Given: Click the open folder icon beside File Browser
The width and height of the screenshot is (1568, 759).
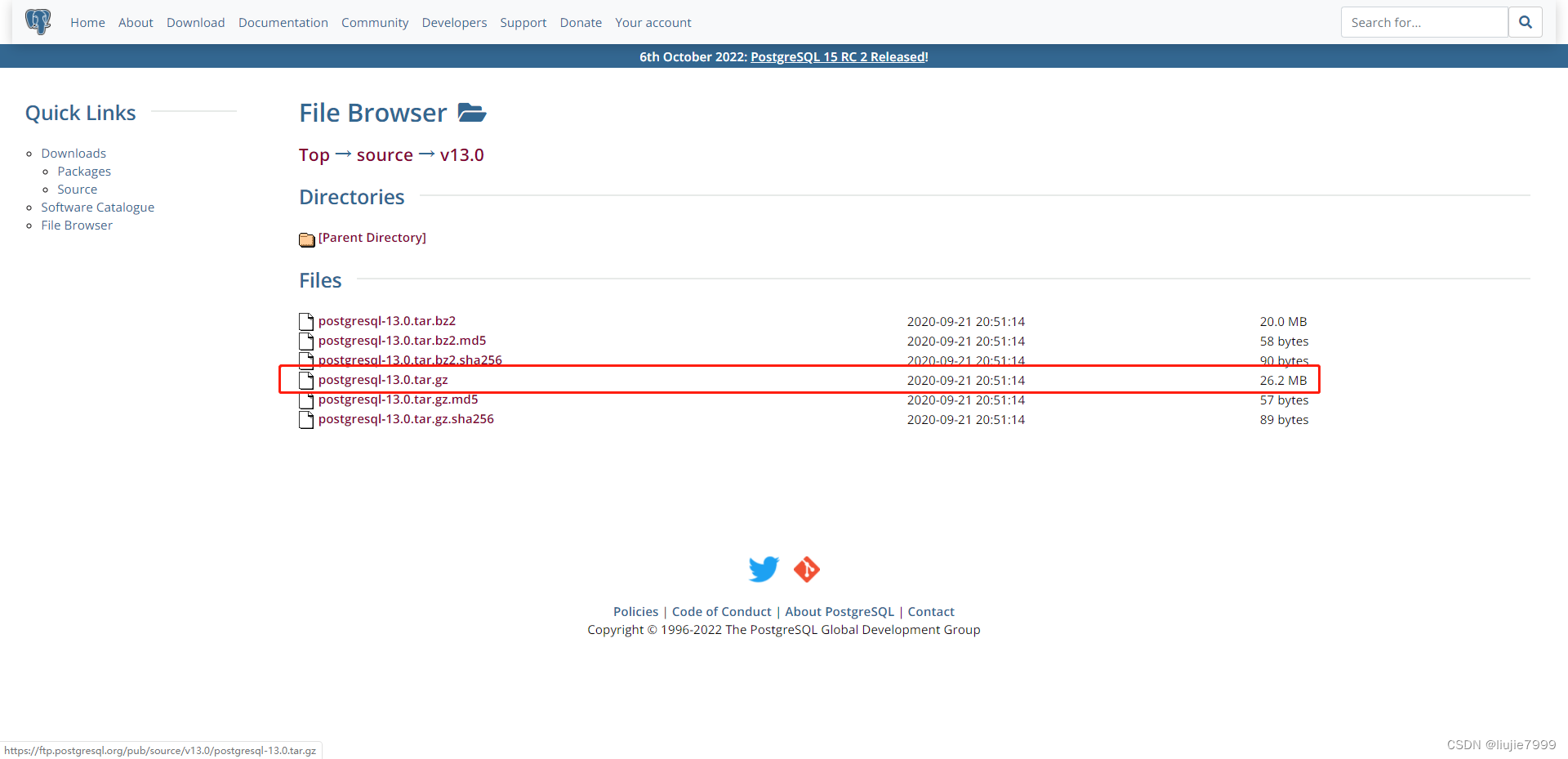Looking at the screenshot, I should [472, 112].
